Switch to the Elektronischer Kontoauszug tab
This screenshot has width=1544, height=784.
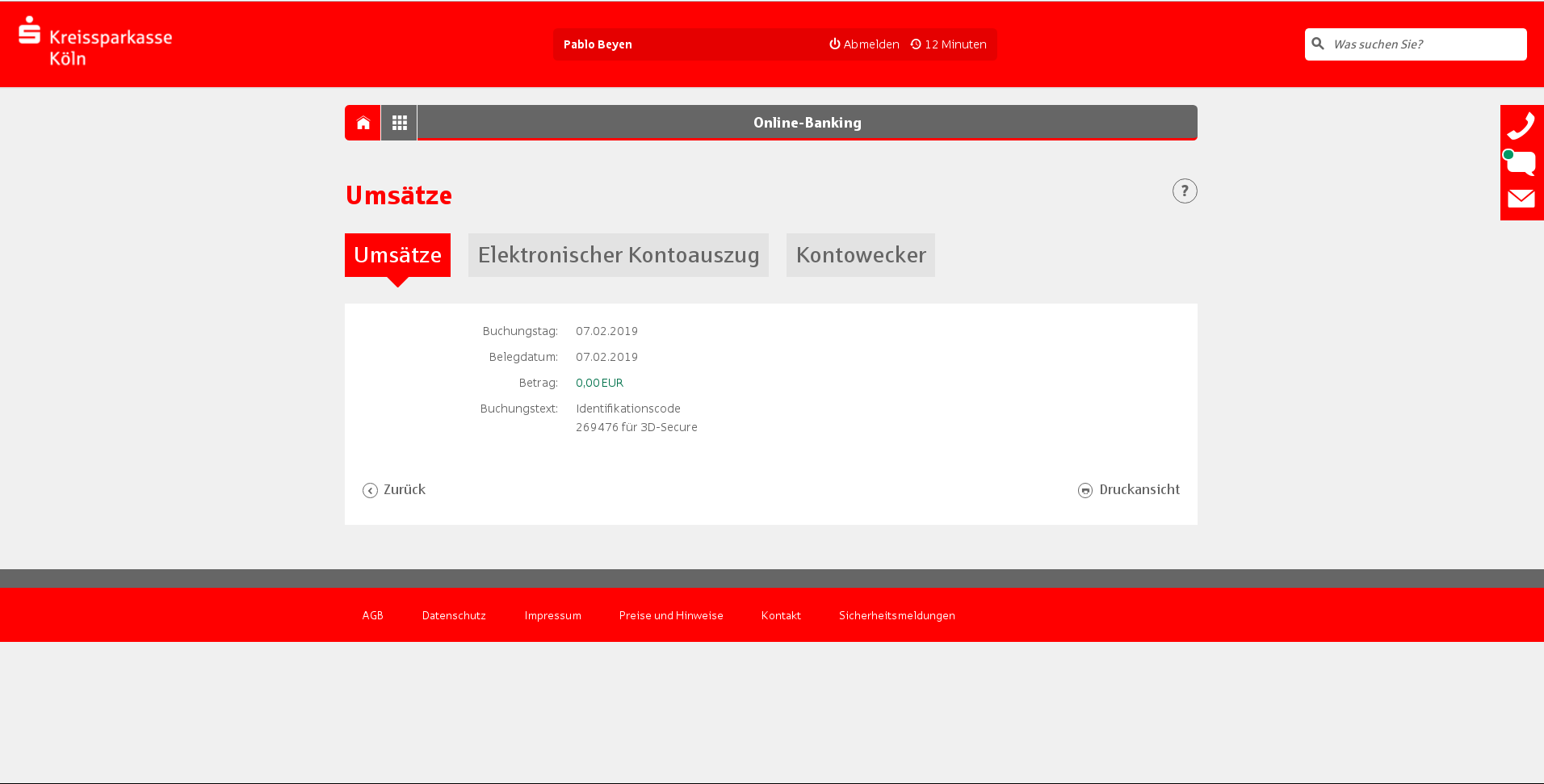618,255
